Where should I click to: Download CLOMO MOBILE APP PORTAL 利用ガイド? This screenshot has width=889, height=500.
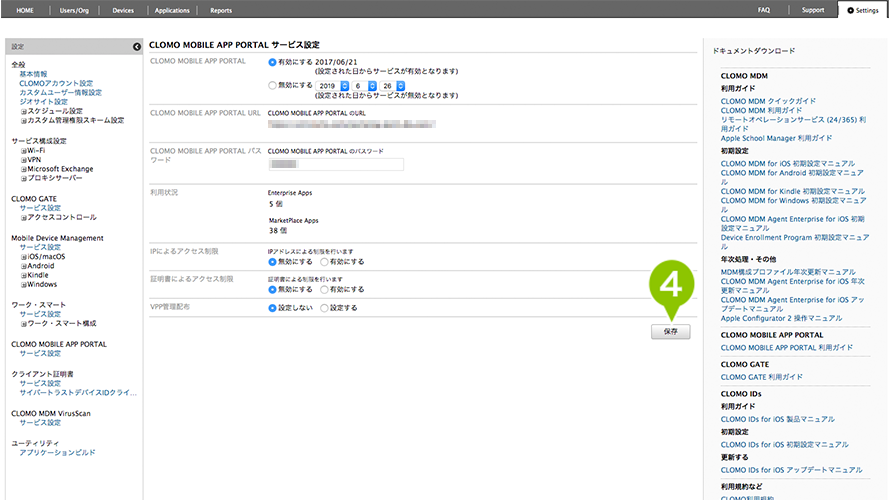pyautogui.click(x=786, y=348)
